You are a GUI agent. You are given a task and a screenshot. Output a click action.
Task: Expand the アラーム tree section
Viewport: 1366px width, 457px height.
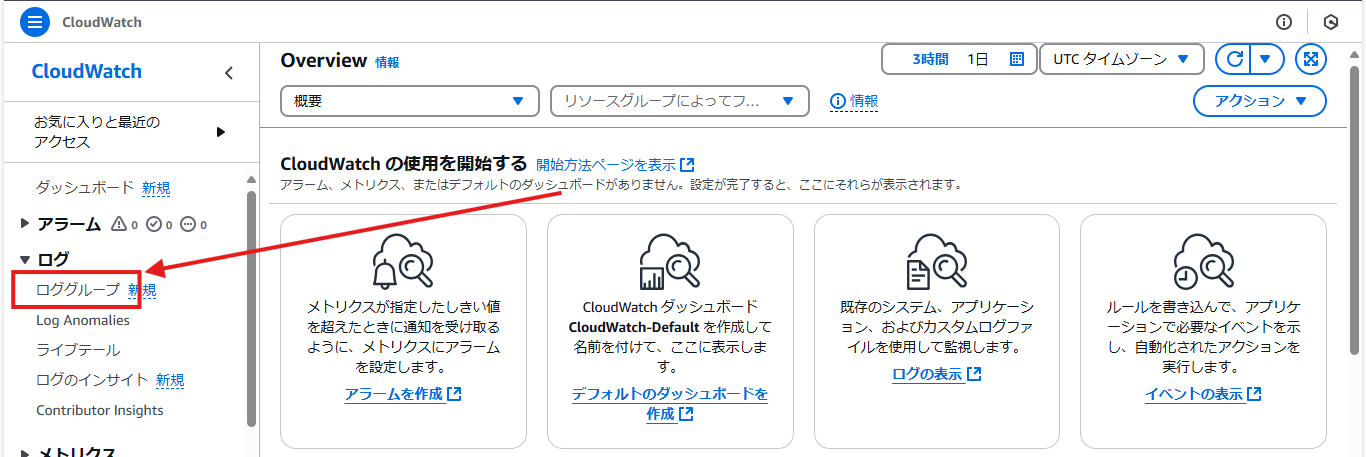point(25,224)
